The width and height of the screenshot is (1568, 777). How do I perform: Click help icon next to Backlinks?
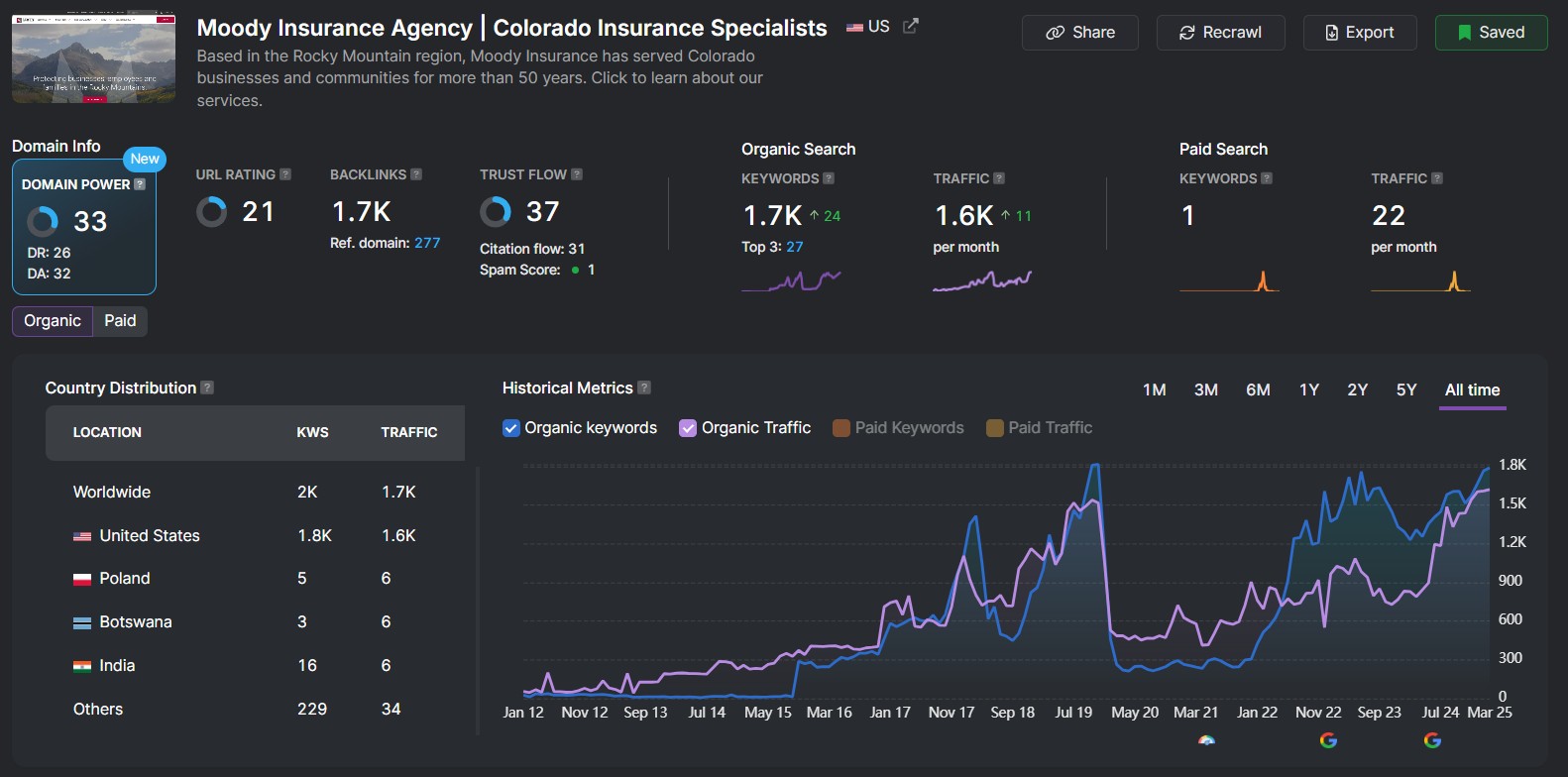click(416, 174)
